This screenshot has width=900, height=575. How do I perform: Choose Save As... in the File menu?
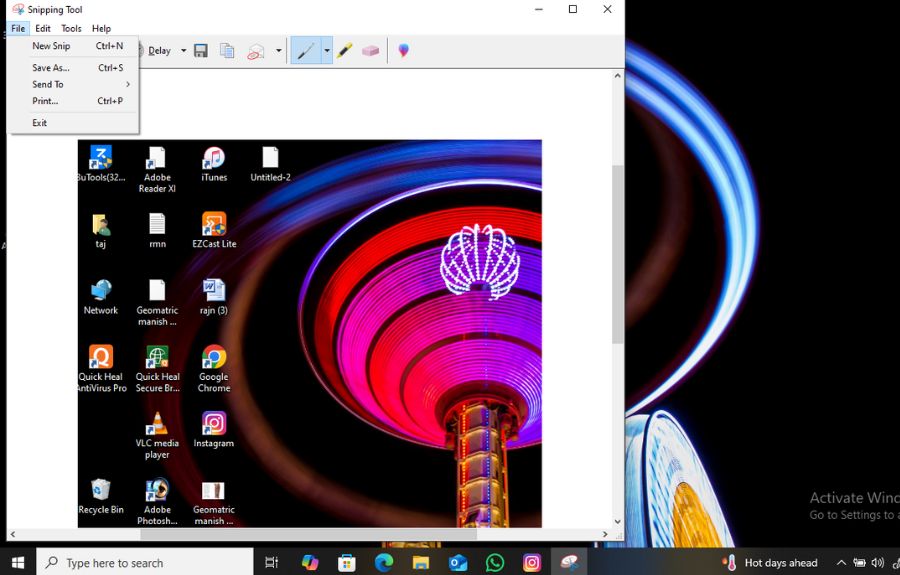tap(73, 68)
